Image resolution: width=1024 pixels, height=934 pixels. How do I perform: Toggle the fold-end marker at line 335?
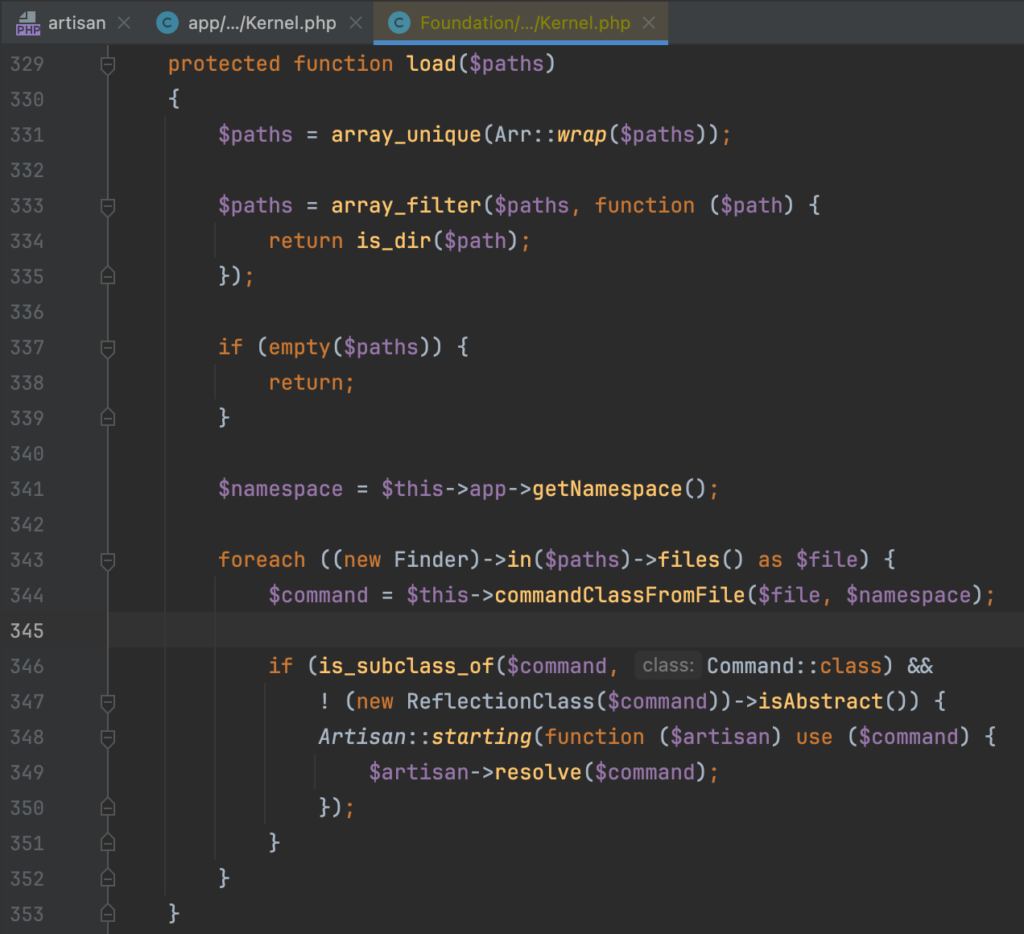coord(108,276)
